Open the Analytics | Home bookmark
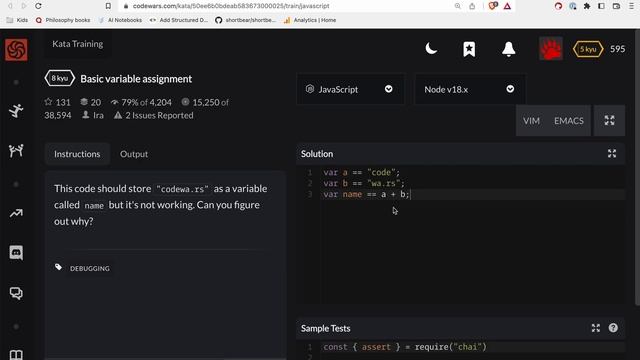This screenshot has width=640, height=360. coord(310,20)
